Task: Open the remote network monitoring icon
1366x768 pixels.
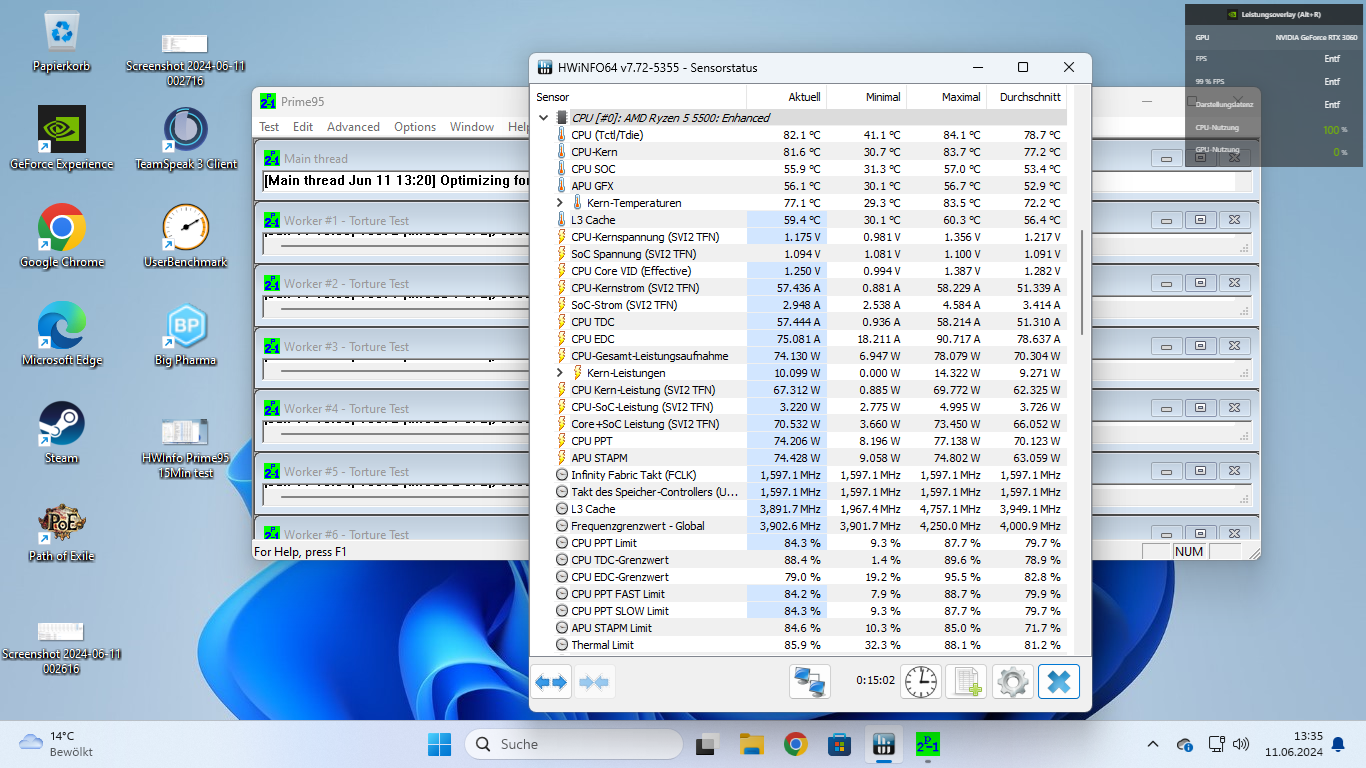Action: pyautogui.click(x=810, y=682)
